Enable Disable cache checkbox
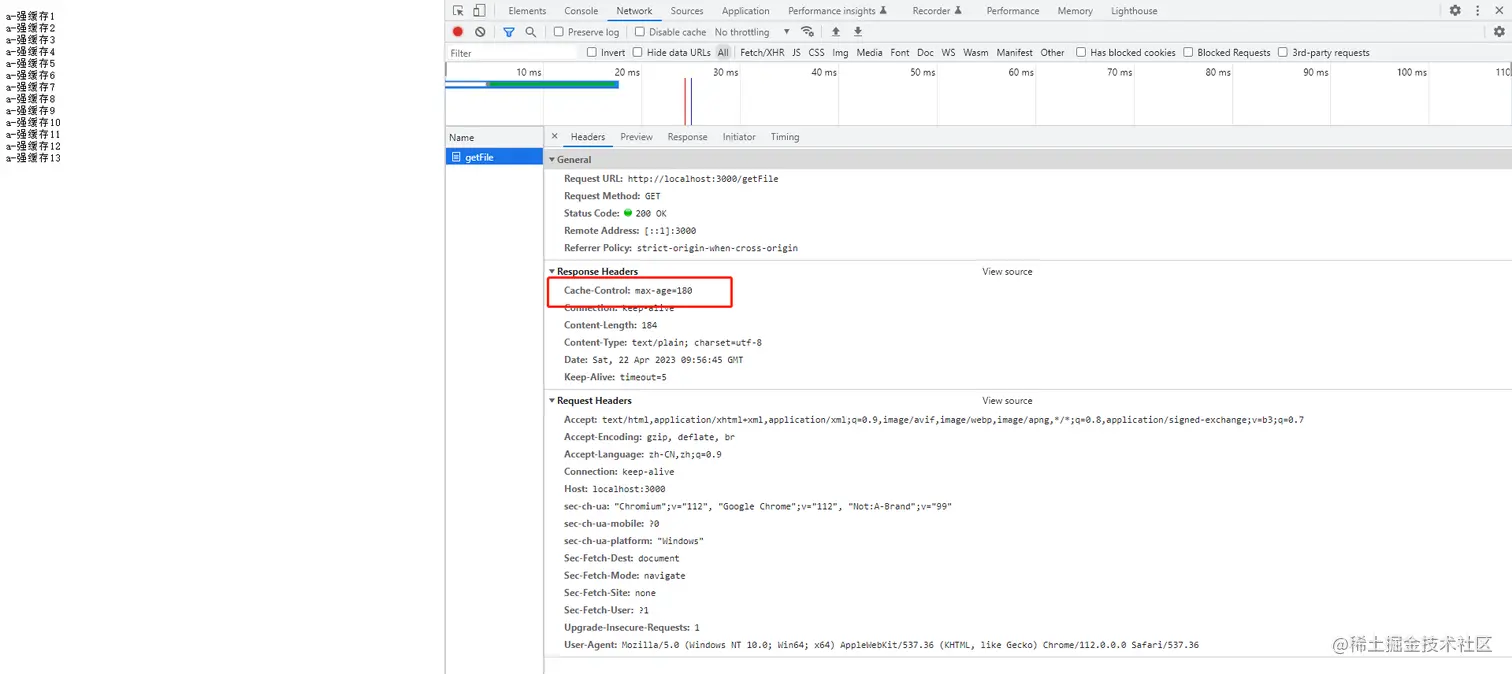Screen dimensions: 1512x674 (640, 32)
